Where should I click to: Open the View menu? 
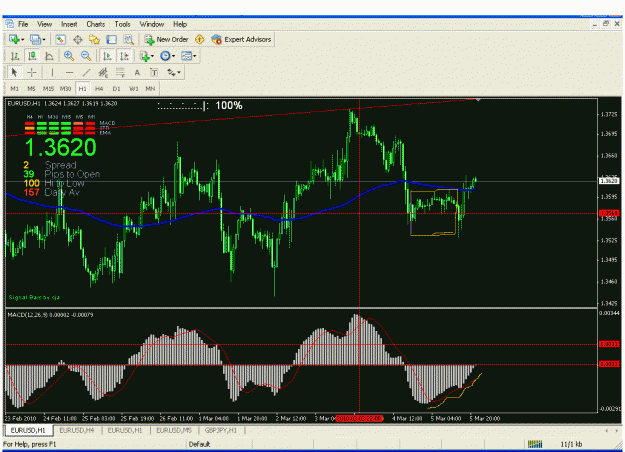tap(45, 24)
